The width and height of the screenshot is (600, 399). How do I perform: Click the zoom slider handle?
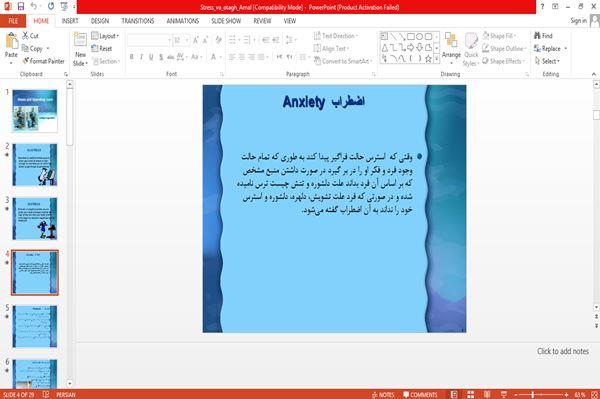pyautogui.click(x=532, y=394)
